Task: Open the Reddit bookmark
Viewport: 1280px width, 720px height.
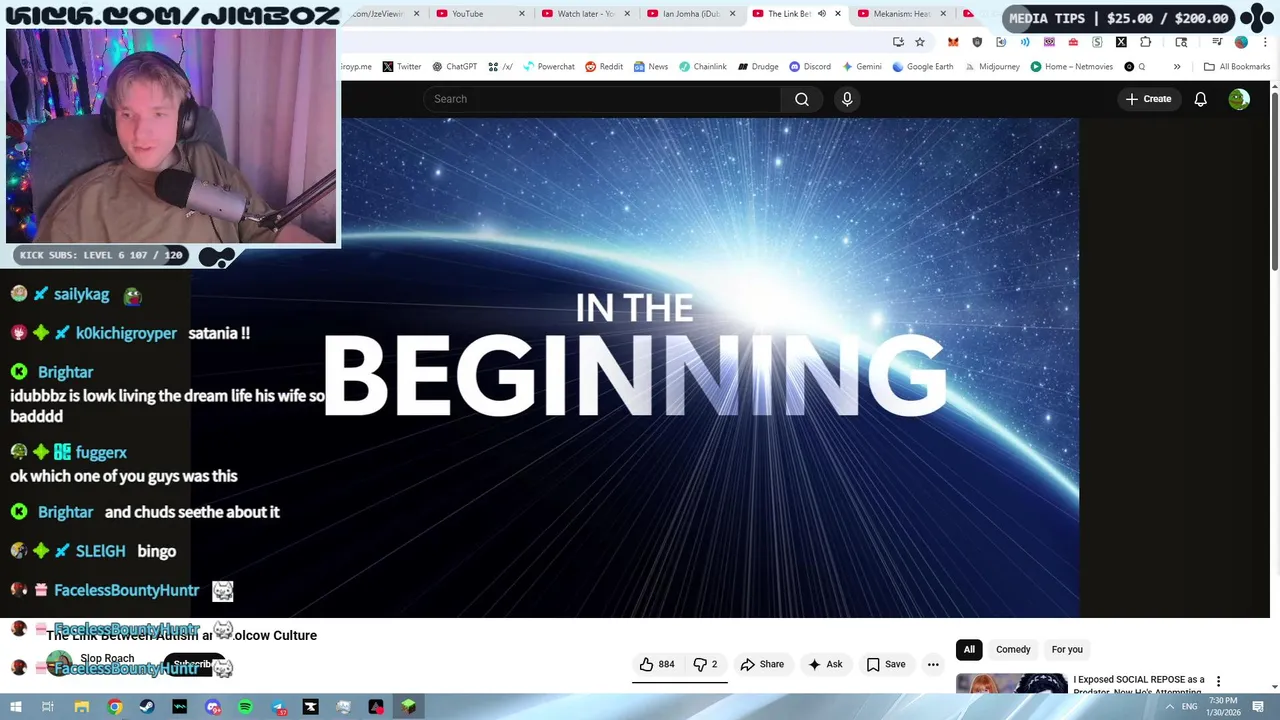Action: coord(604,67)
